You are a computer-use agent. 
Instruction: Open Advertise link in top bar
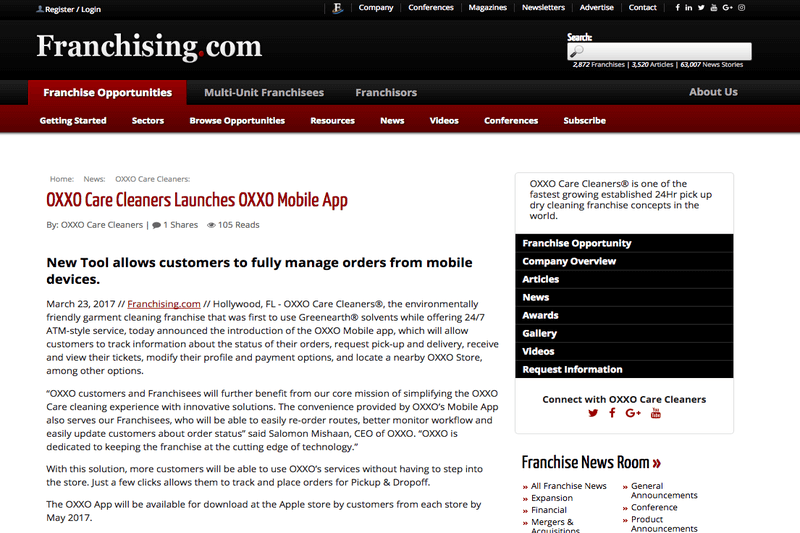click(x=596, y=8)
